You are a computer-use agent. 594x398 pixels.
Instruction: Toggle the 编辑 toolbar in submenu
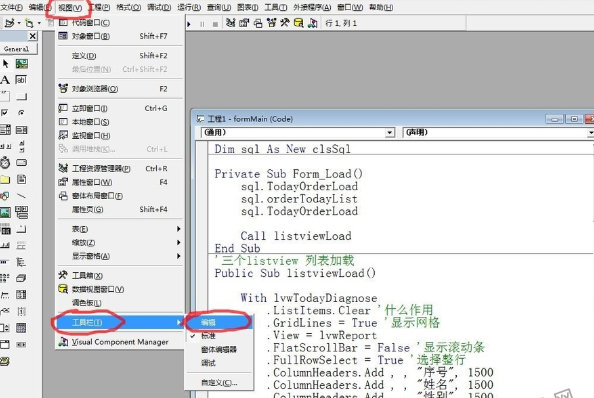coord(219,322)
